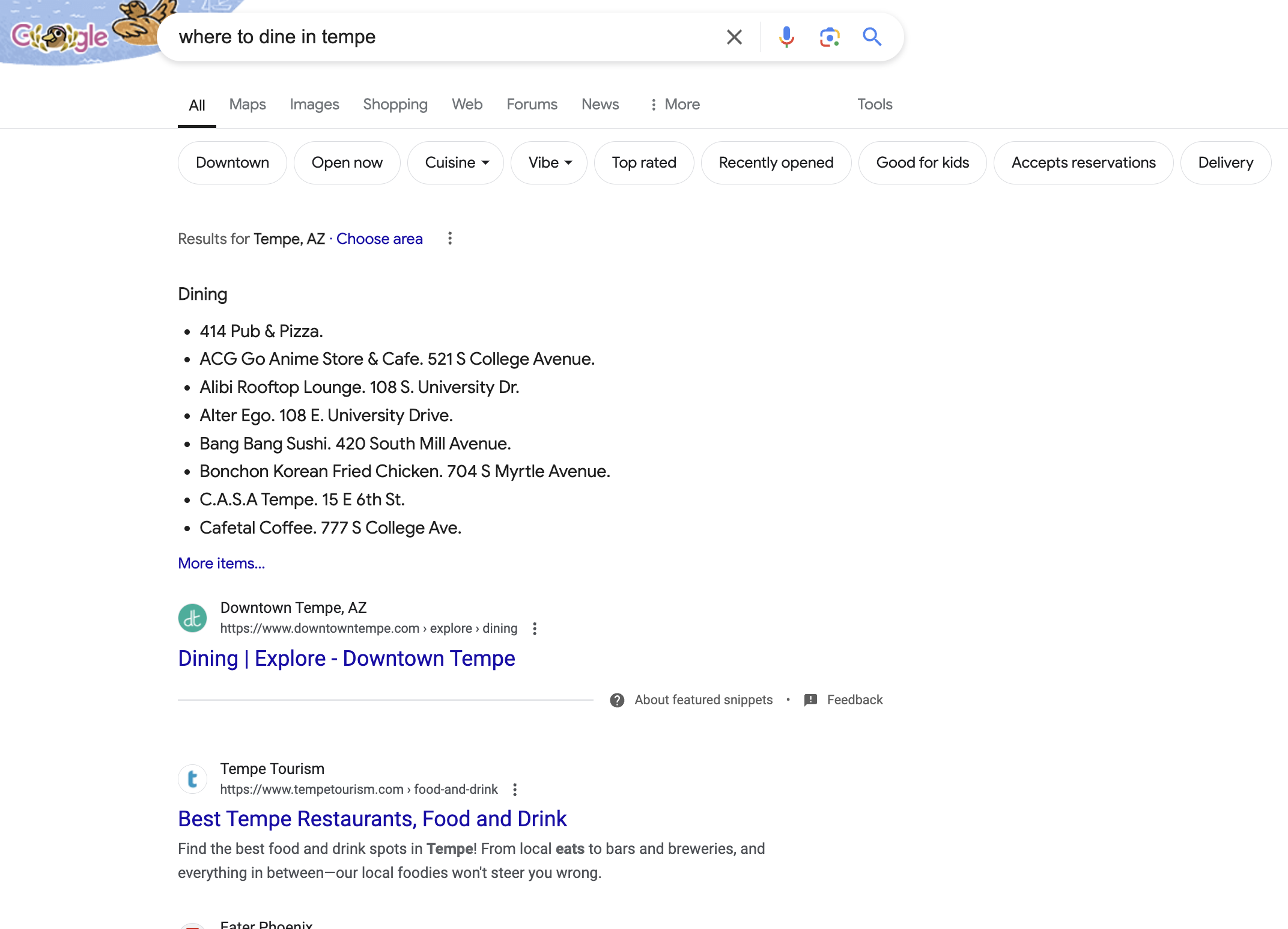Screen dimensions: 1288x929
Task: Select the All results tab
Action: pos(197,105)
